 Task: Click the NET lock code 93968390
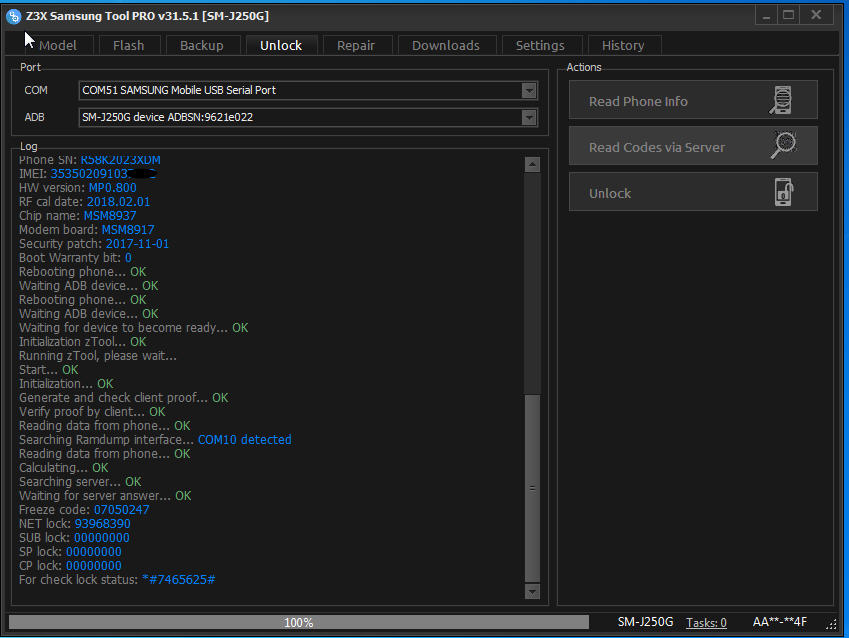pyautogui.click(x=102, y=524)
